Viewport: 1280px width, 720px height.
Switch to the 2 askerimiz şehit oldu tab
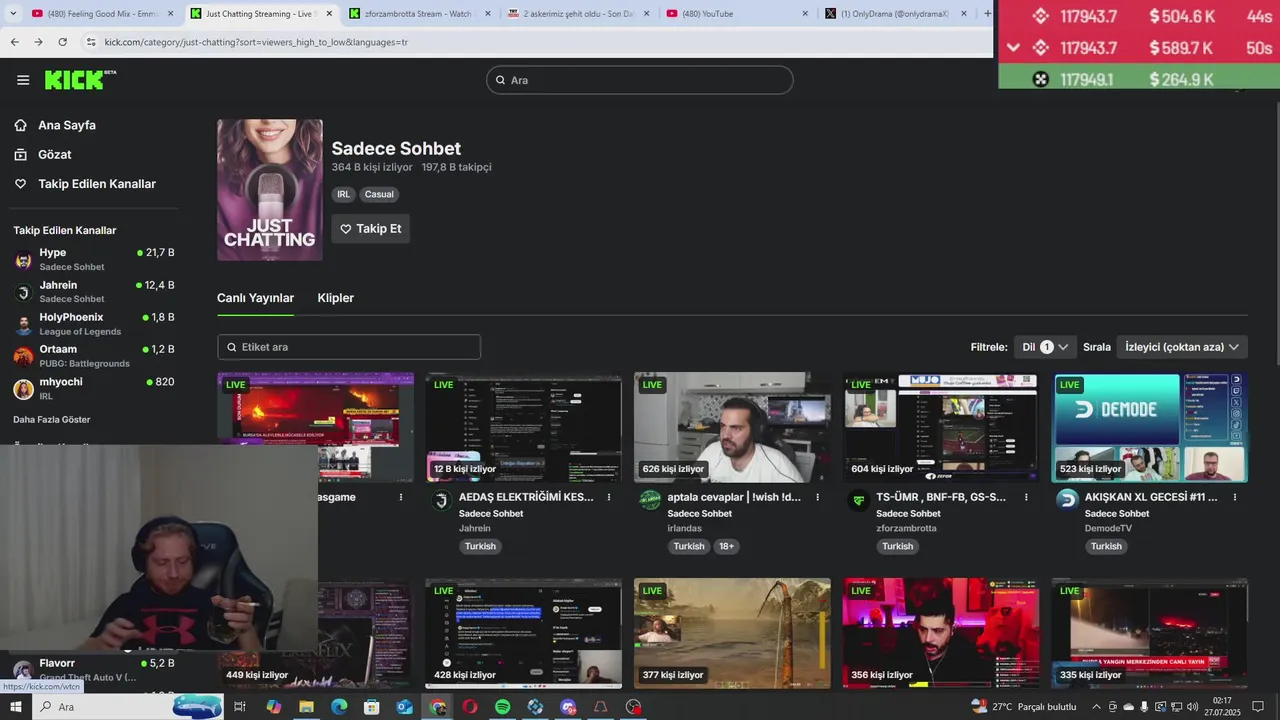coord(578,14)
